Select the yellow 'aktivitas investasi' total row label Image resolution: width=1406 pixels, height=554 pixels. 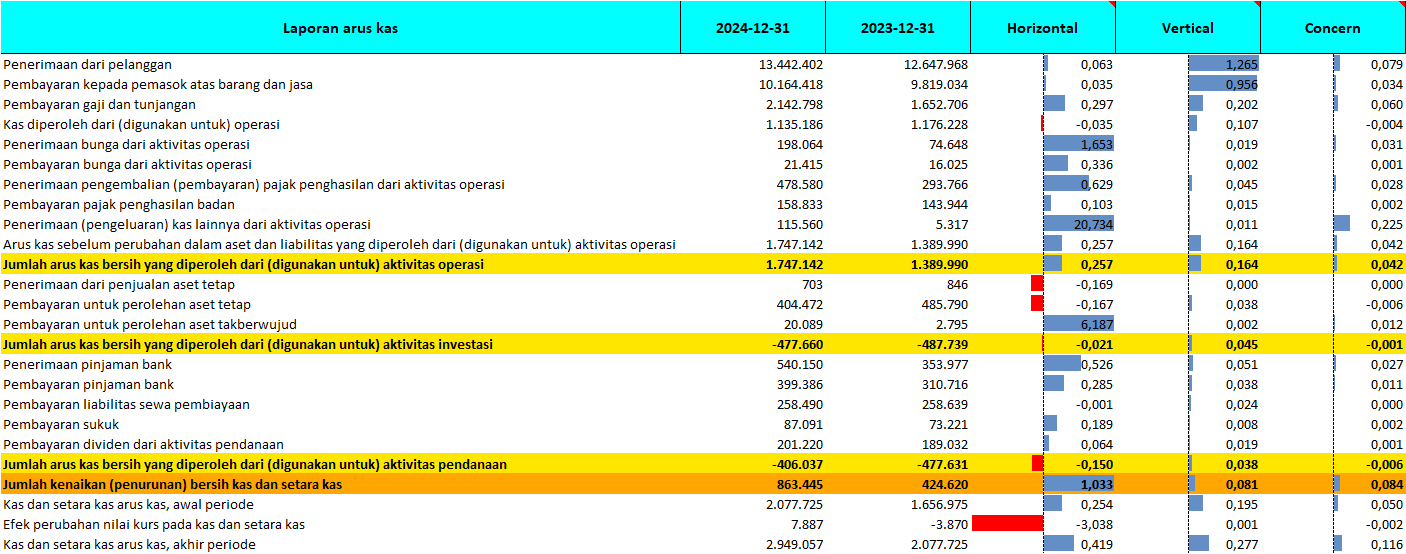point(248,345)
